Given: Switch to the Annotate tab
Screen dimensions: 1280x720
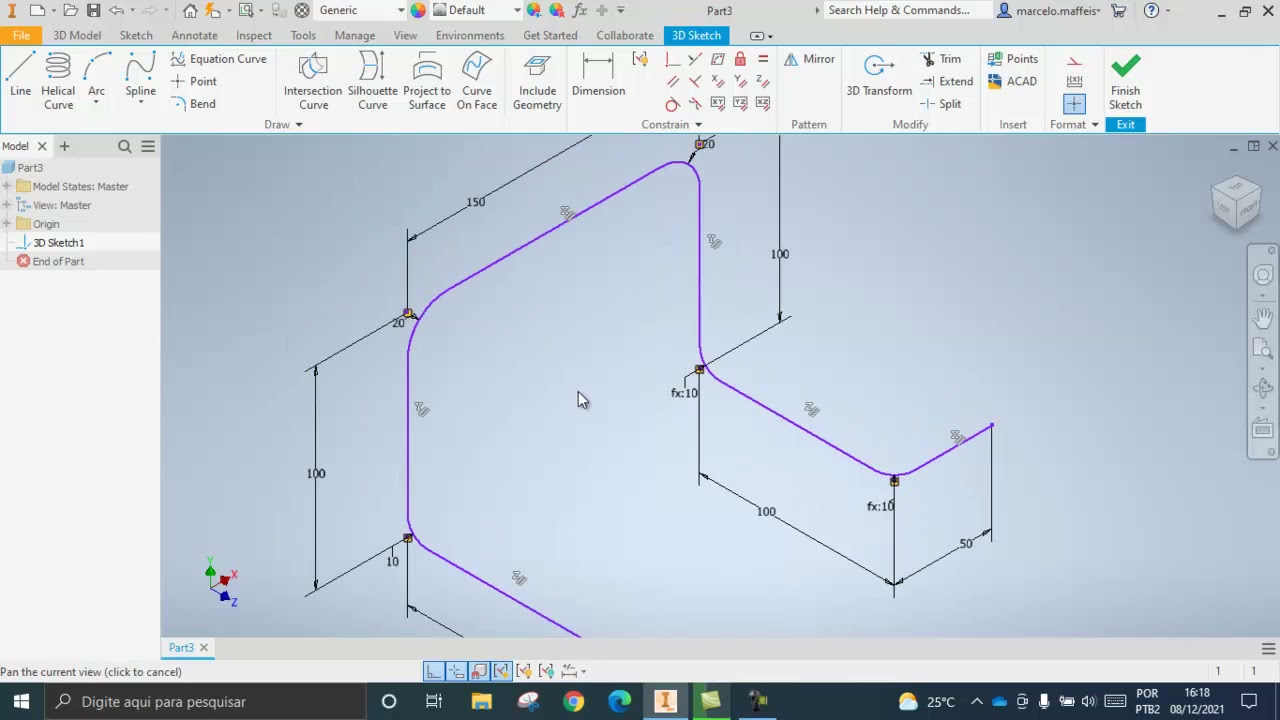Looking at the screenshot, I should pyautogui.click(x=194, y=35).
